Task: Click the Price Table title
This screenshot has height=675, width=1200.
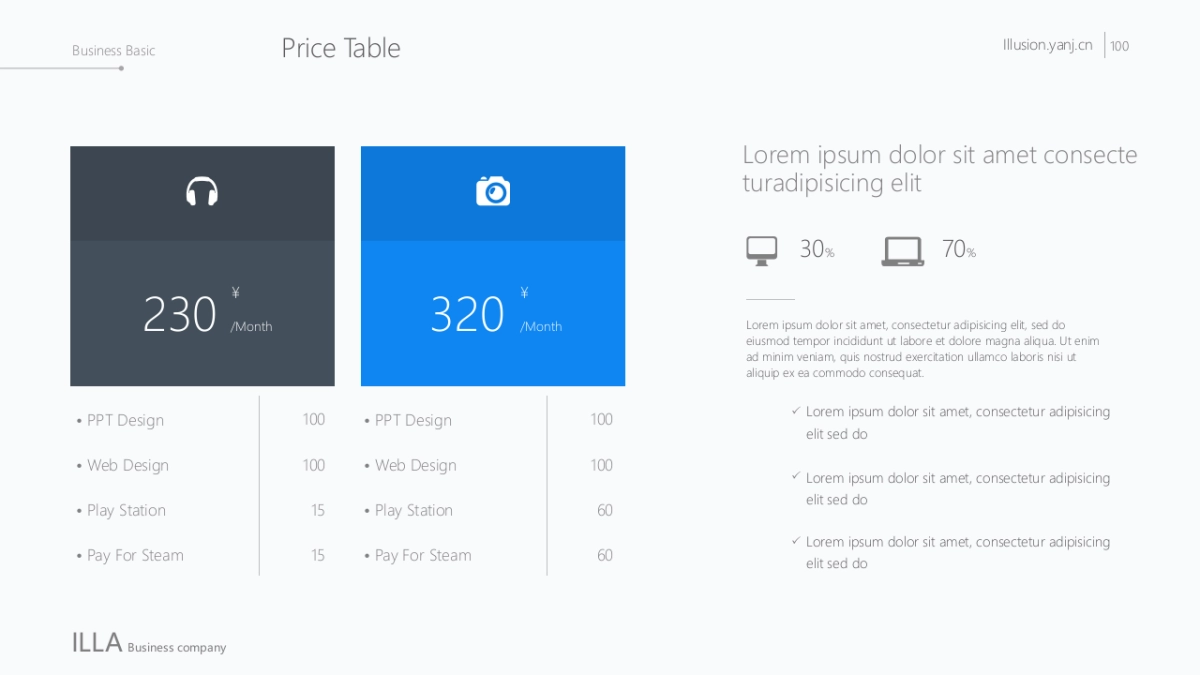Action: (340, 48)
